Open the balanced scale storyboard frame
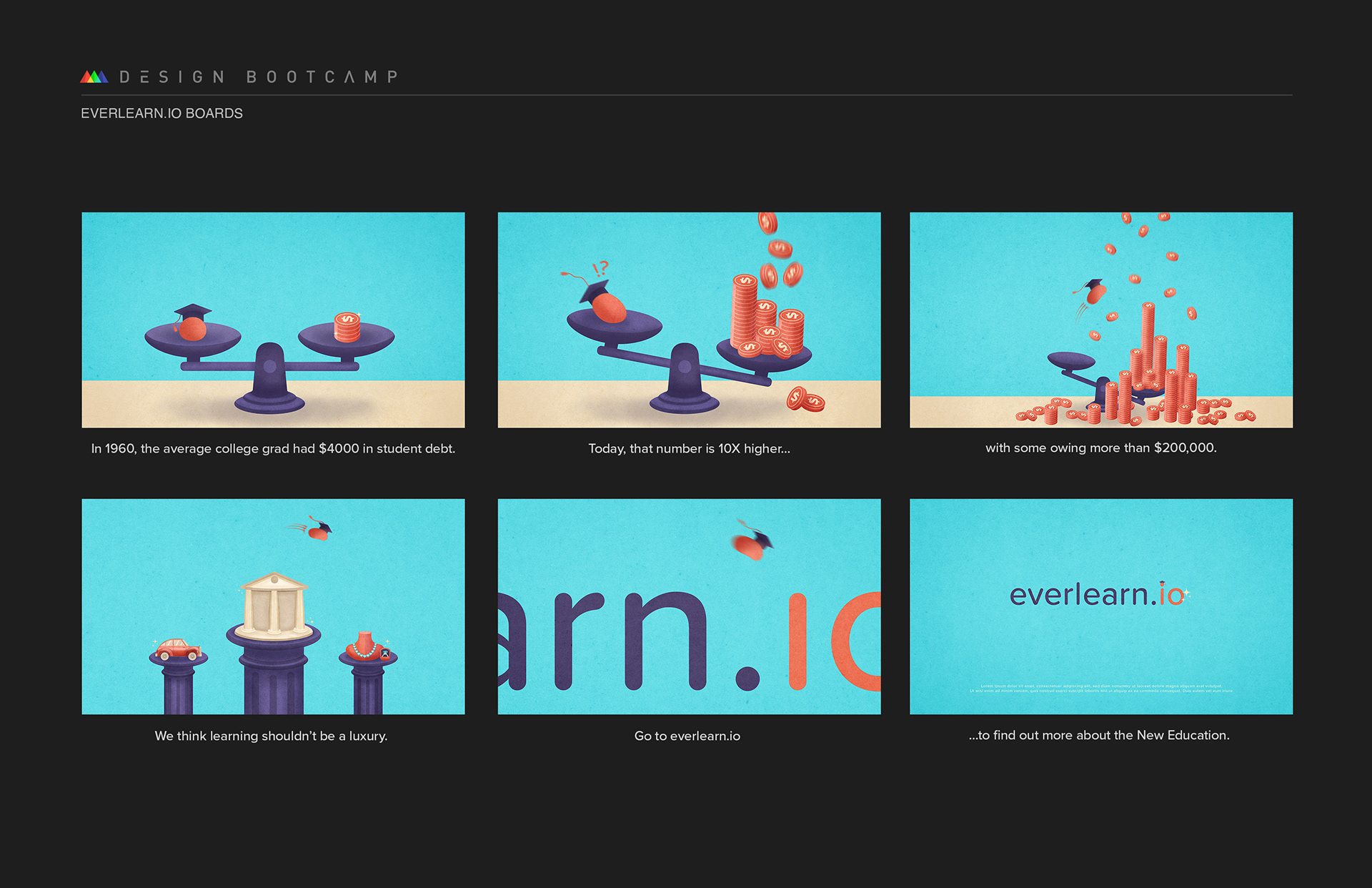Screen dimensions: 1372x888 [x=273, y=320]
